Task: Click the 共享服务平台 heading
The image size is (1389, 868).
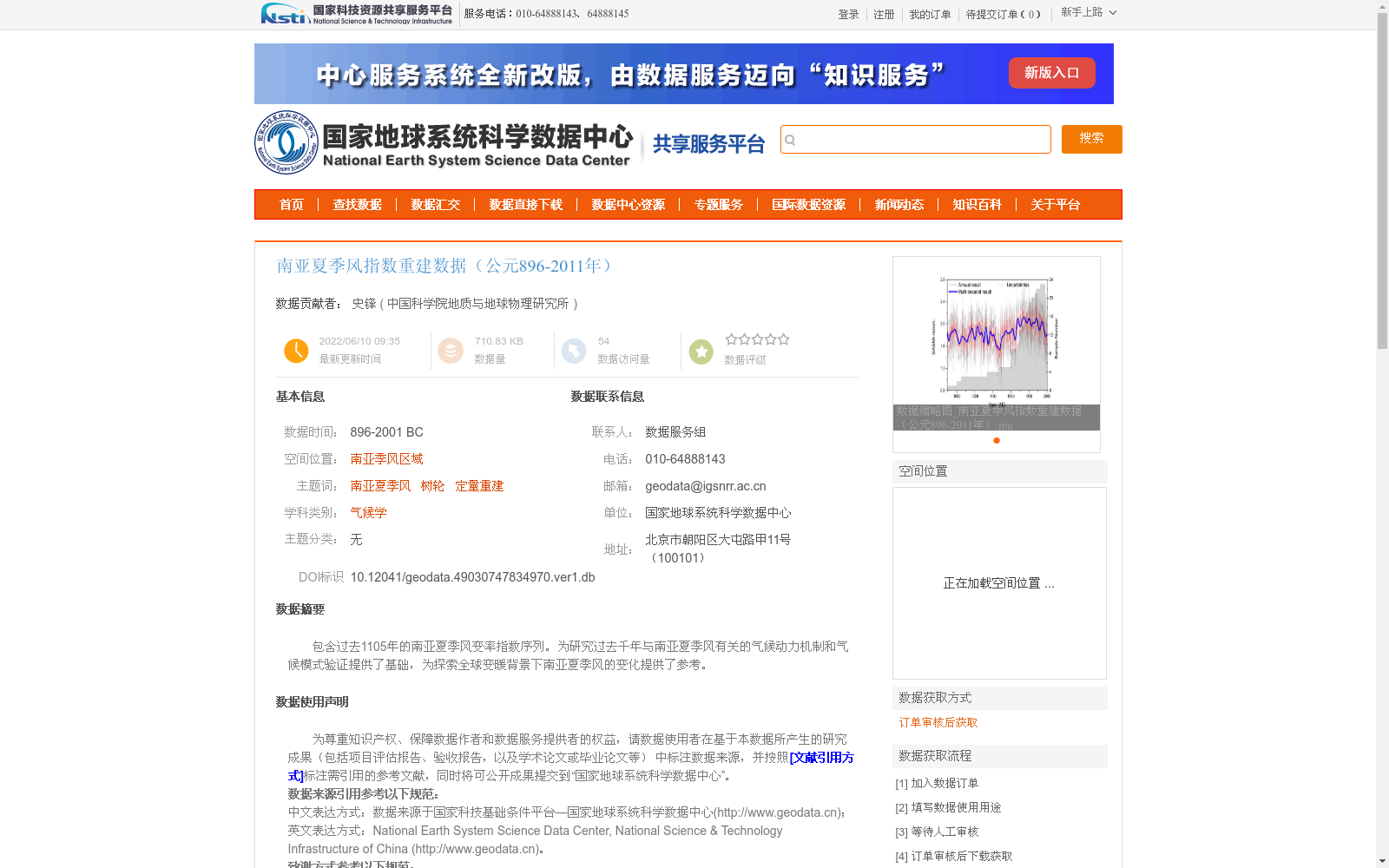Action: (708, 144)
